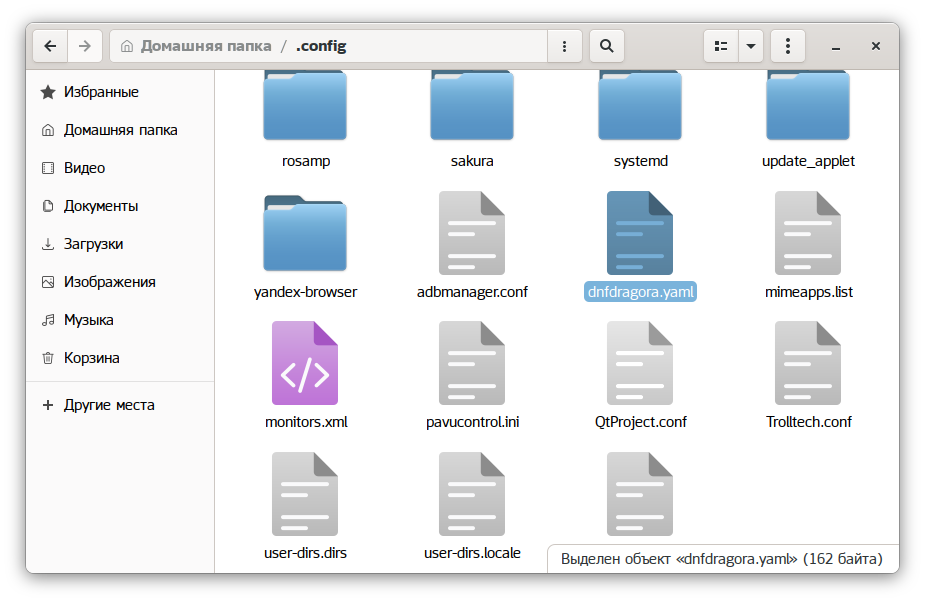Screen dimensions: 925x602
Task: Open the main three-dot window menu
Action: (788, 46)
